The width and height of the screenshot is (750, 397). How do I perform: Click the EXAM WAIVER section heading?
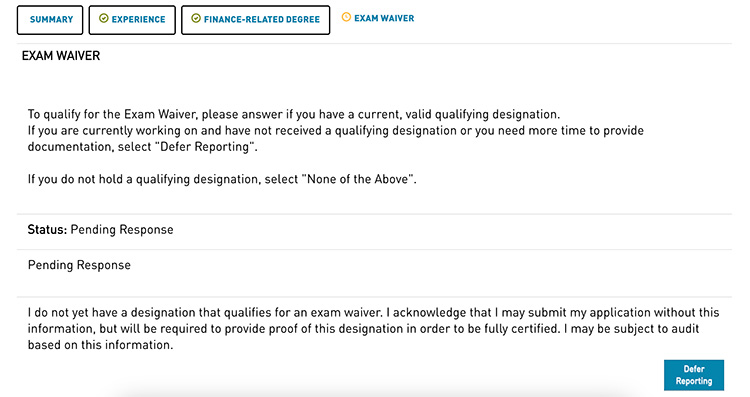tap(61, 56)
